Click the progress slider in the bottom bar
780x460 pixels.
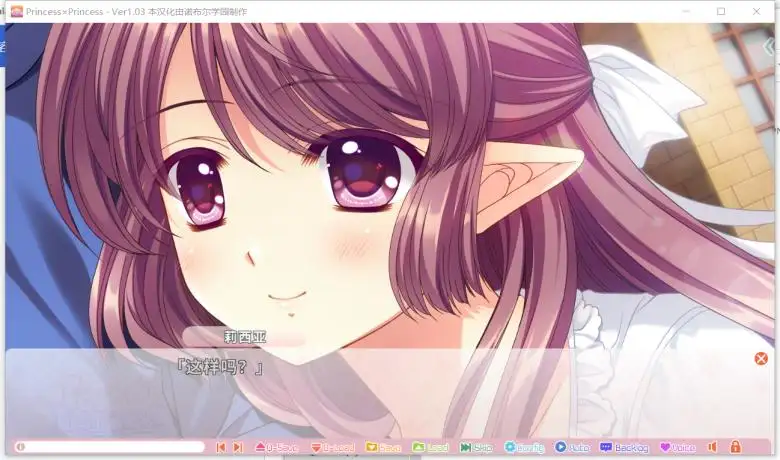click(x=110, y=447)
